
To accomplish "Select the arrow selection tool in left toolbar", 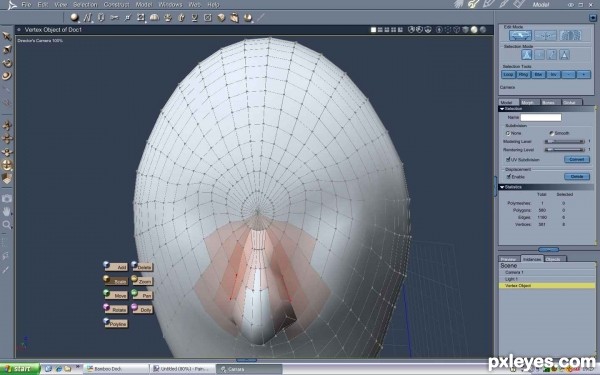I will point(7,36).
